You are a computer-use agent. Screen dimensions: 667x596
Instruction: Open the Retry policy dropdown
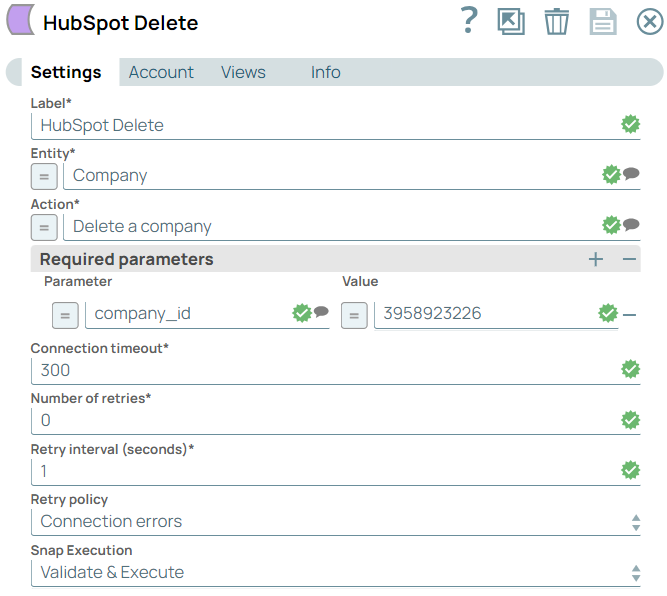(336, 522)
